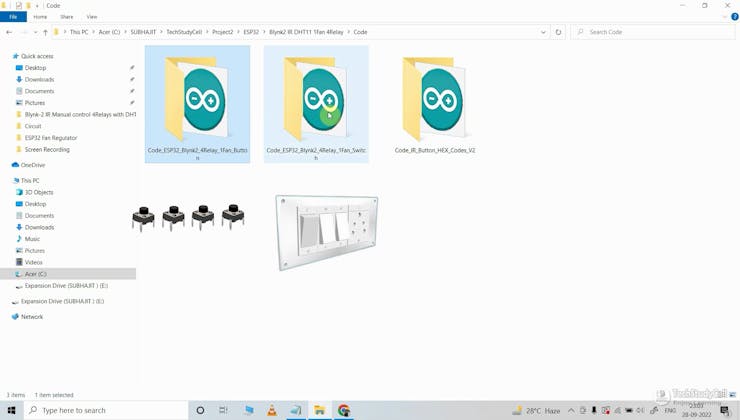Screen dimensions: 740x420
Task: Open File Explorer taskbar icon
Action: [x=320, y=410]
